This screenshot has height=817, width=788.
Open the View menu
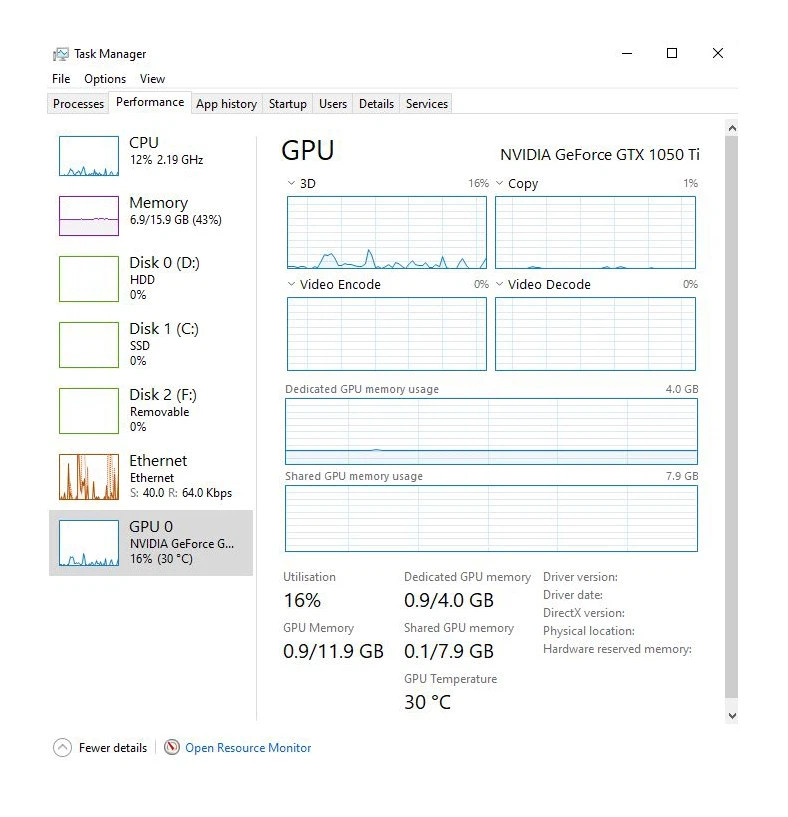pos(152,79)
